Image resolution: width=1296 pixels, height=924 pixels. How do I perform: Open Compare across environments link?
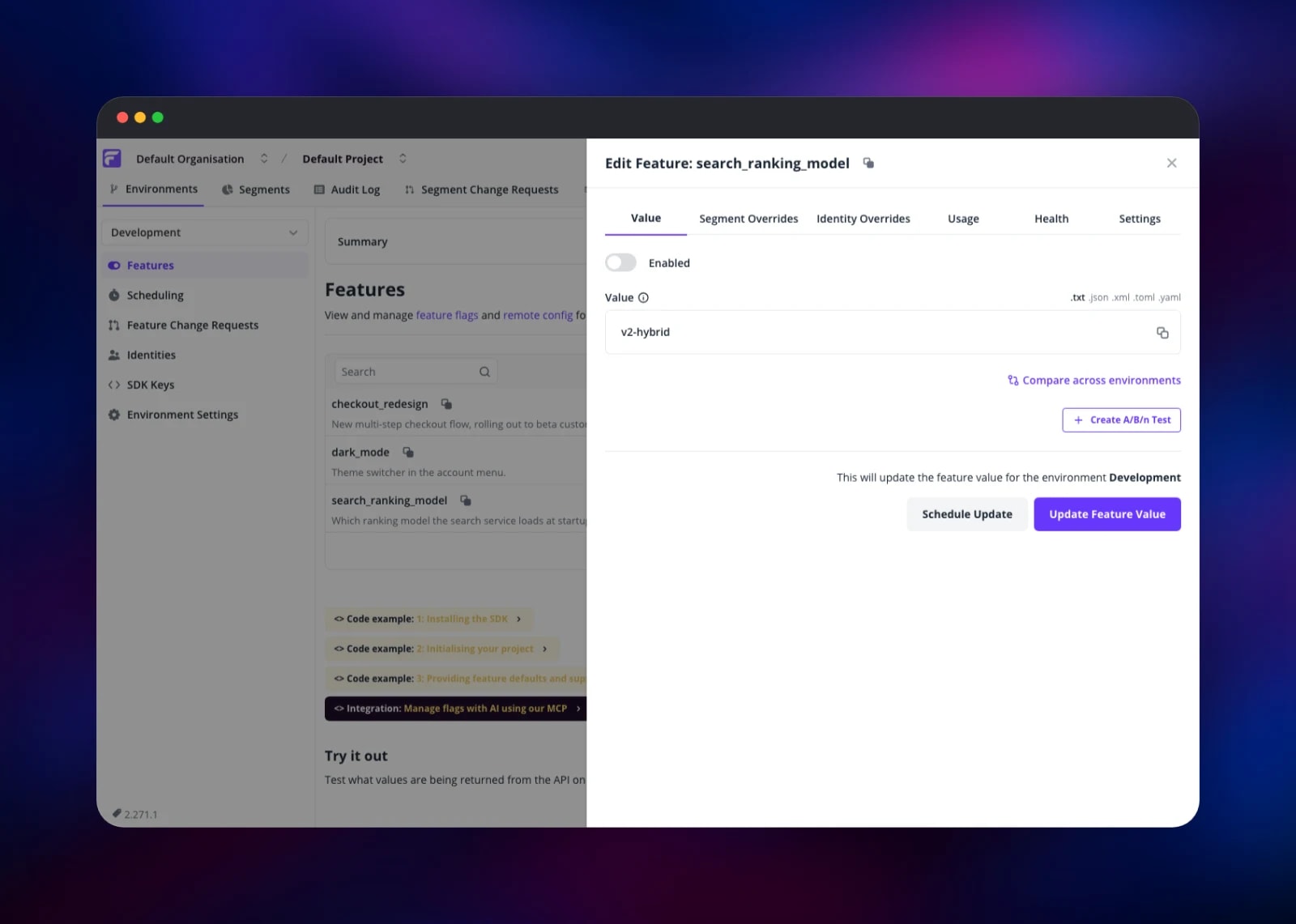click(1093, 381)
